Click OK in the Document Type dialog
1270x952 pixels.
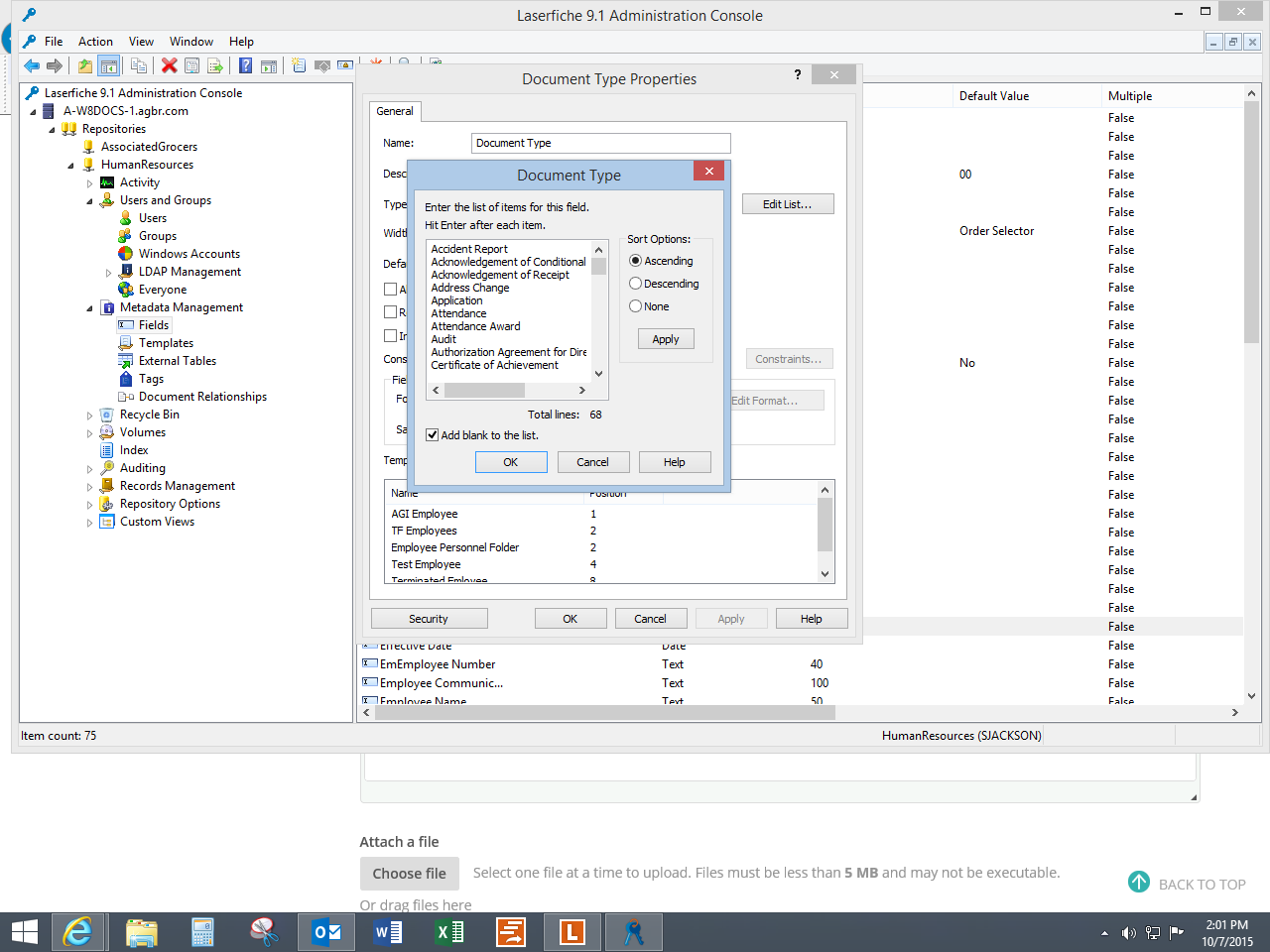click(510, 462)
